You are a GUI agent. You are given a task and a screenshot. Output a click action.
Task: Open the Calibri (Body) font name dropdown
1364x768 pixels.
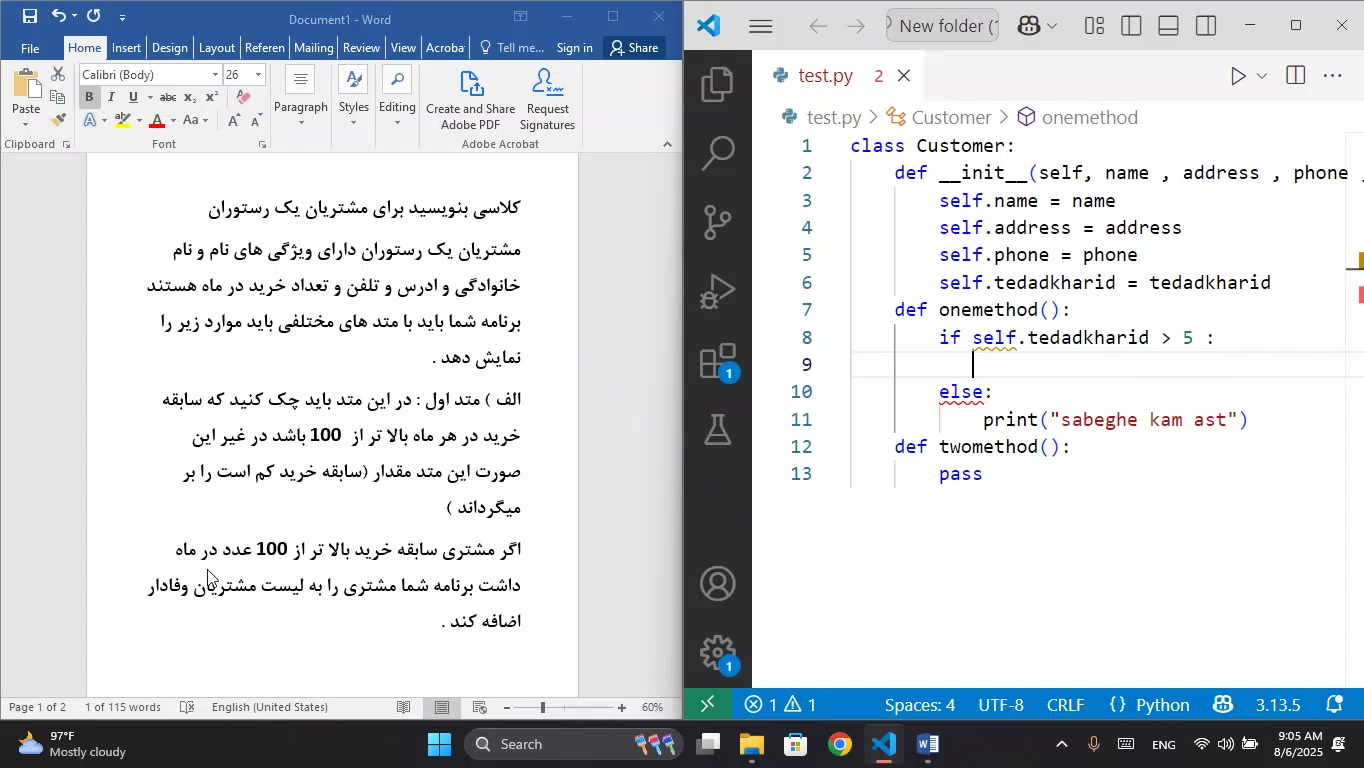[x=215, y=75]
